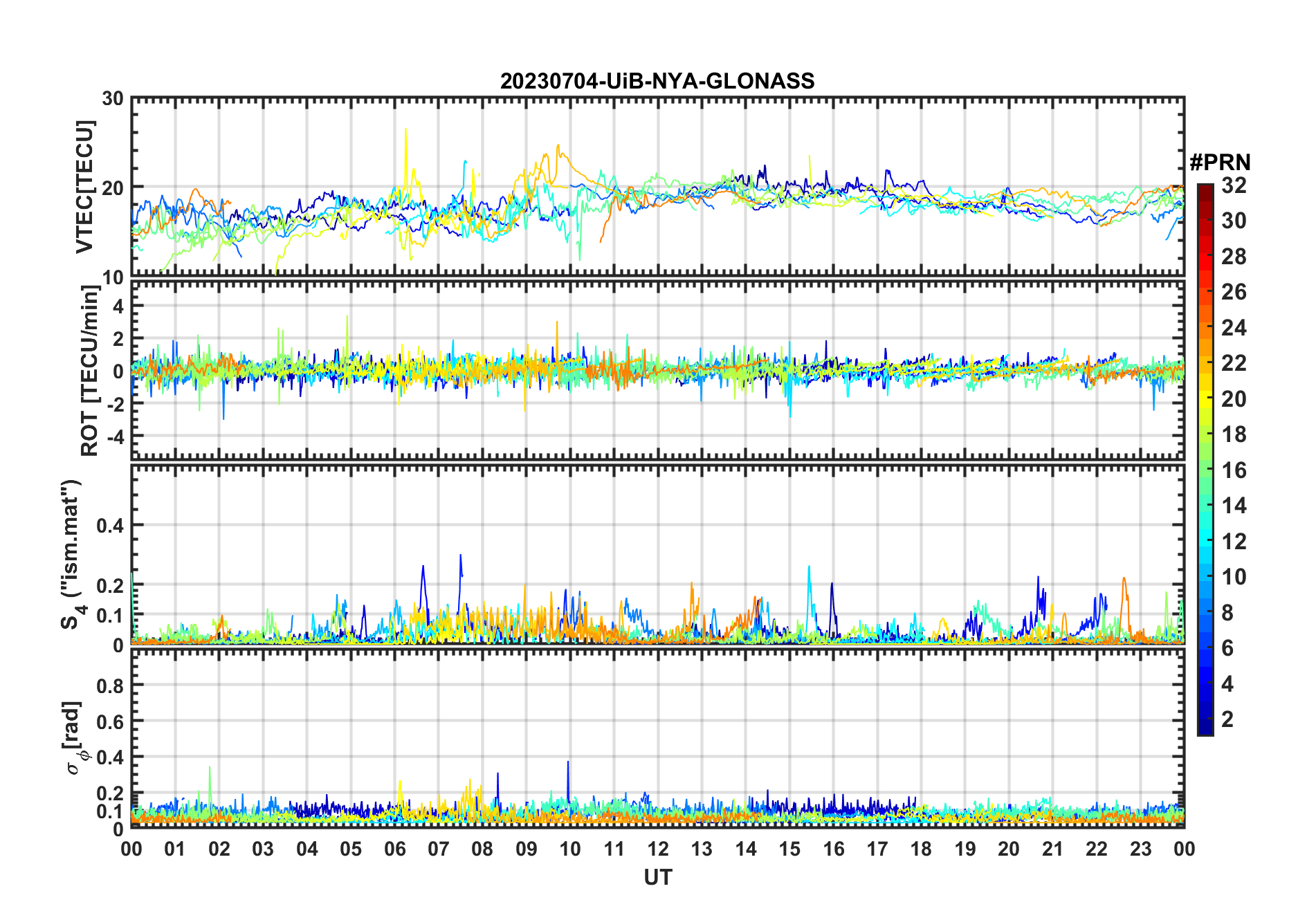Viewport: 1316px width, 920px height.
Task: Click the UT axis hour label 23
Action: (x=1140, y=849)
